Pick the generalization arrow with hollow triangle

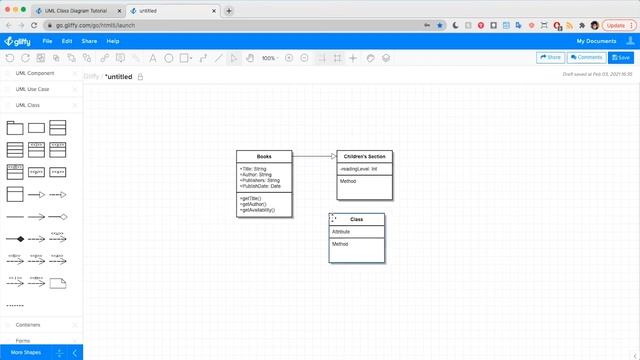(36, 195)
